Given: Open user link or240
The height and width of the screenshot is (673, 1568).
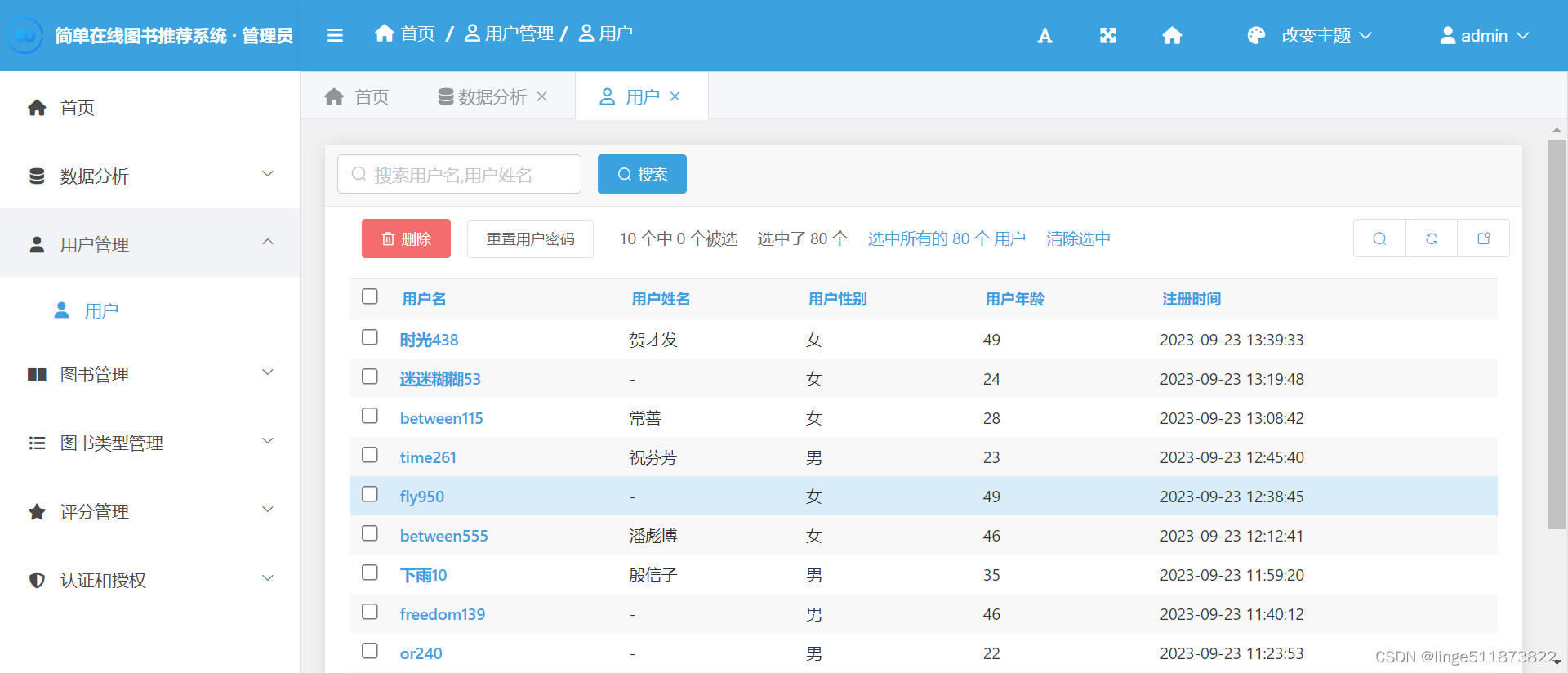Looking at the screenshot, I should tap(421, 653).
